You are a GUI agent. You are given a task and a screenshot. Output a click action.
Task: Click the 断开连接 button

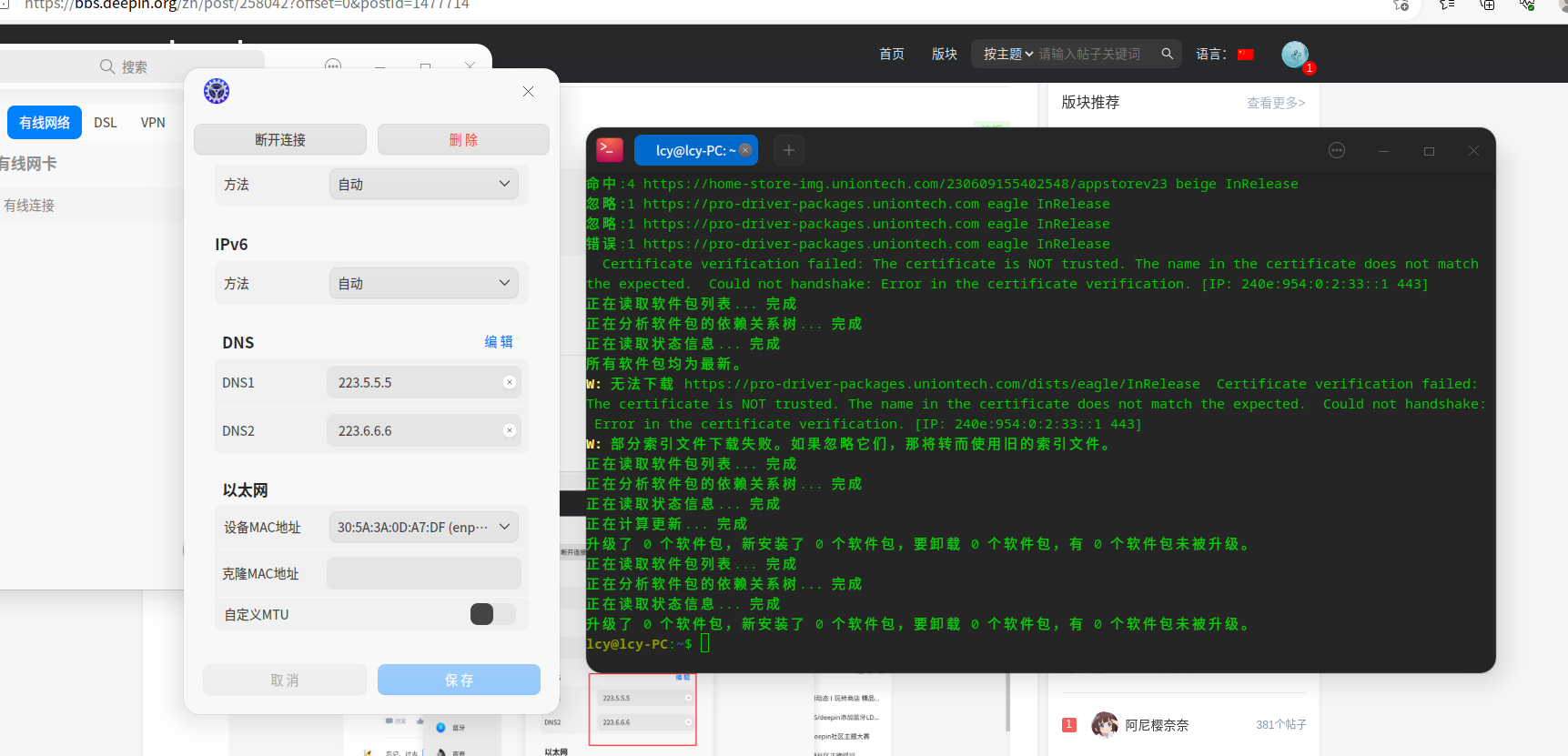(x=280, y=139)
